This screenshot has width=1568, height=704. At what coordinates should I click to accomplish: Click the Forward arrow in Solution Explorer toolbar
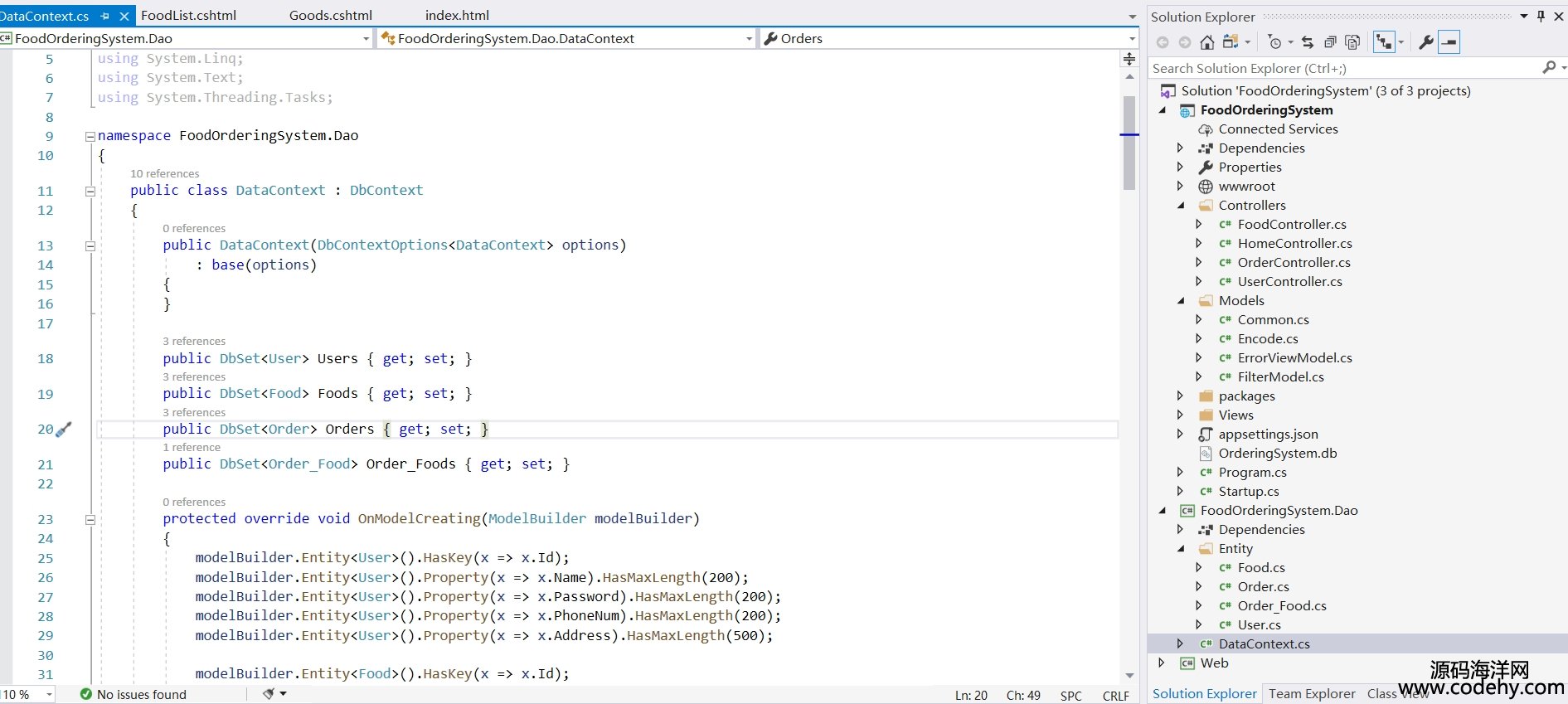tap(1185, 42)
